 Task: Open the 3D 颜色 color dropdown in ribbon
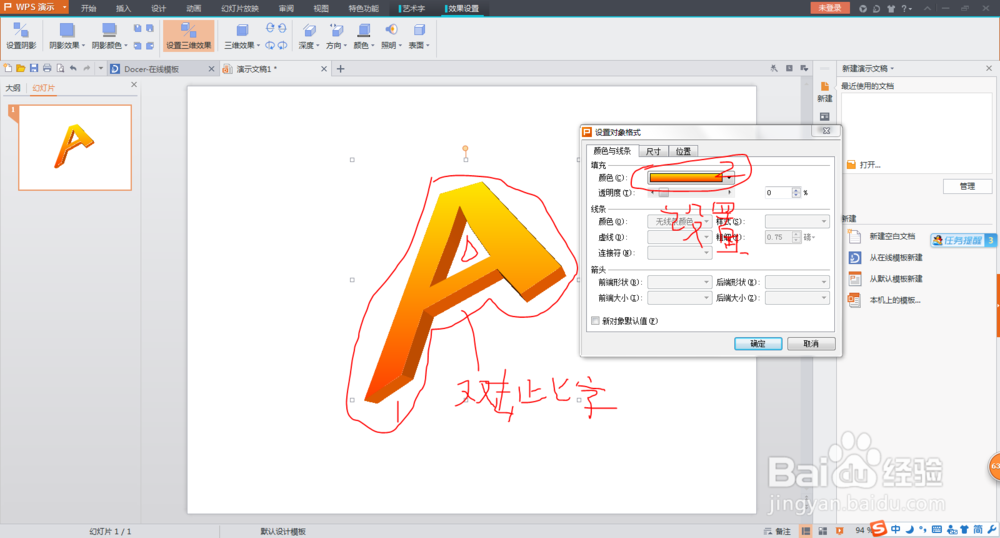point(364,36)
